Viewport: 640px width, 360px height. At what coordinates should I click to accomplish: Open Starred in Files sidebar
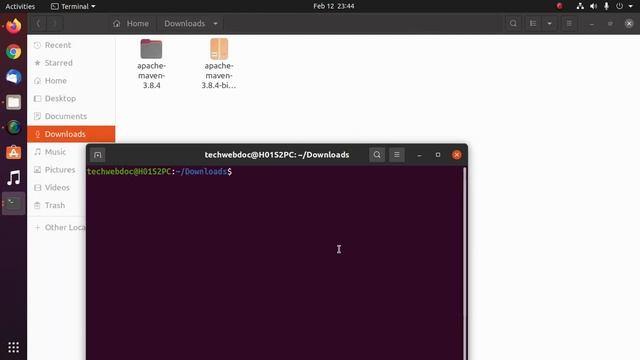pyautogui.click(x=71, y=63)
